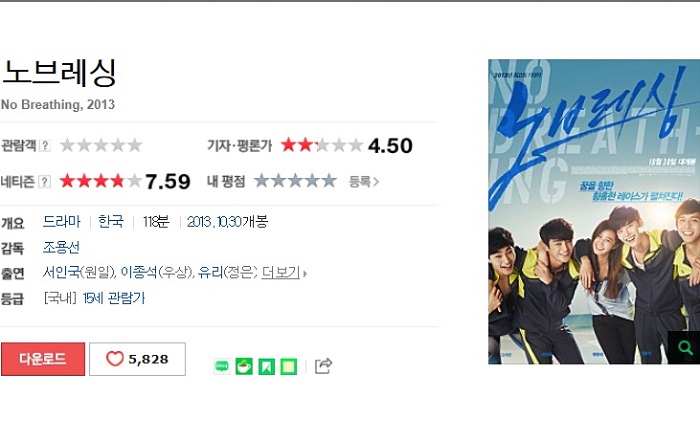Open the 15세 관람가 rating link

point(114,298)
